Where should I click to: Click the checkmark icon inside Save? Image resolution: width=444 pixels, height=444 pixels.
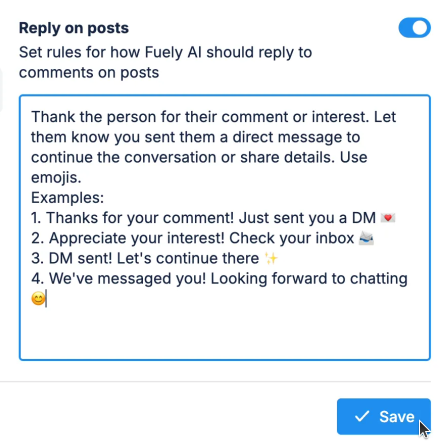[362, 416]
